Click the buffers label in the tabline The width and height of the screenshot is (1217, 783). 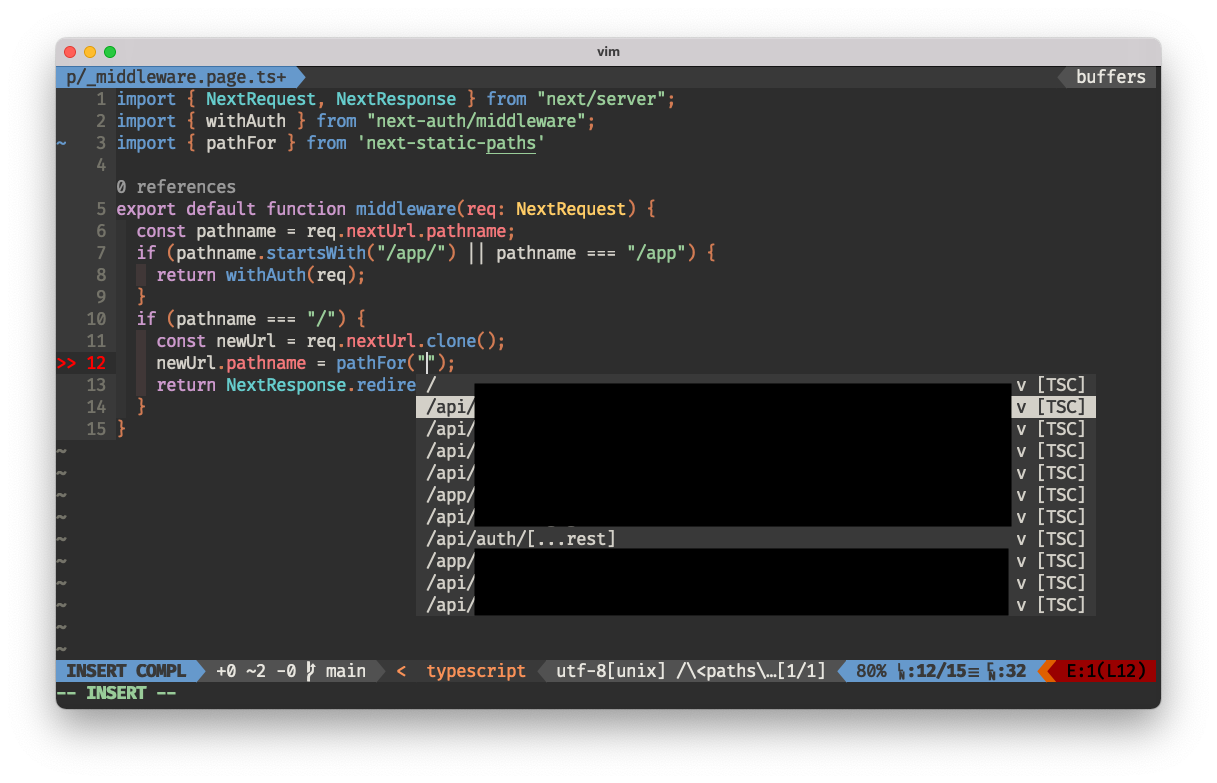tap(1110, 77)
